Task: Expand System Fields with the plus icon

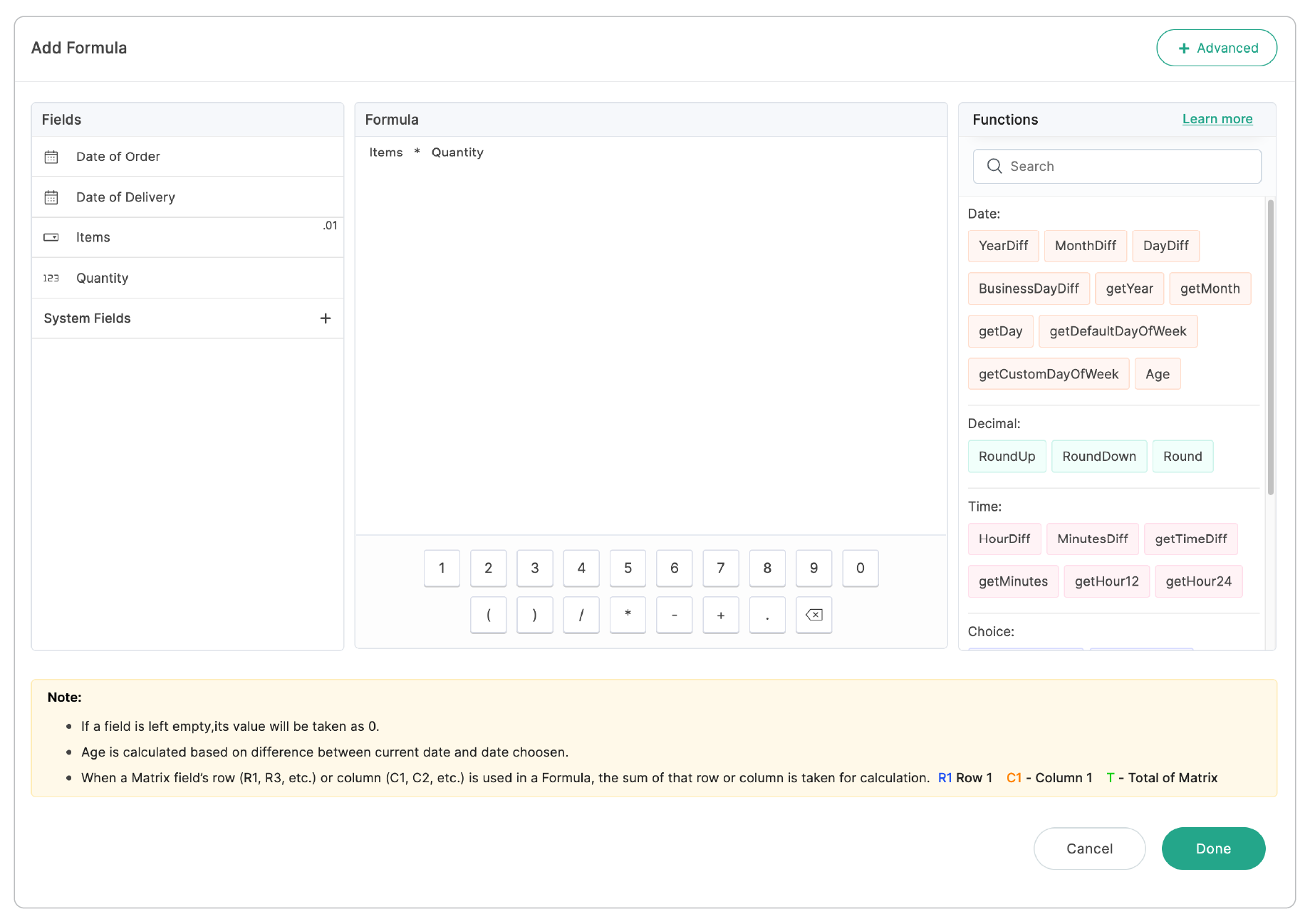Action: pyautogui.click(x=326, y=318)
